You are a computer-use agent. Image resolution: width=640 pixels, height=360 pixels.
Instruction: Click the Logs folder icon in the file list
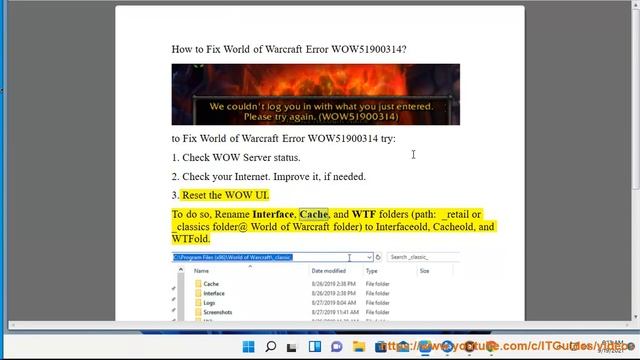[x=198, y=303]
